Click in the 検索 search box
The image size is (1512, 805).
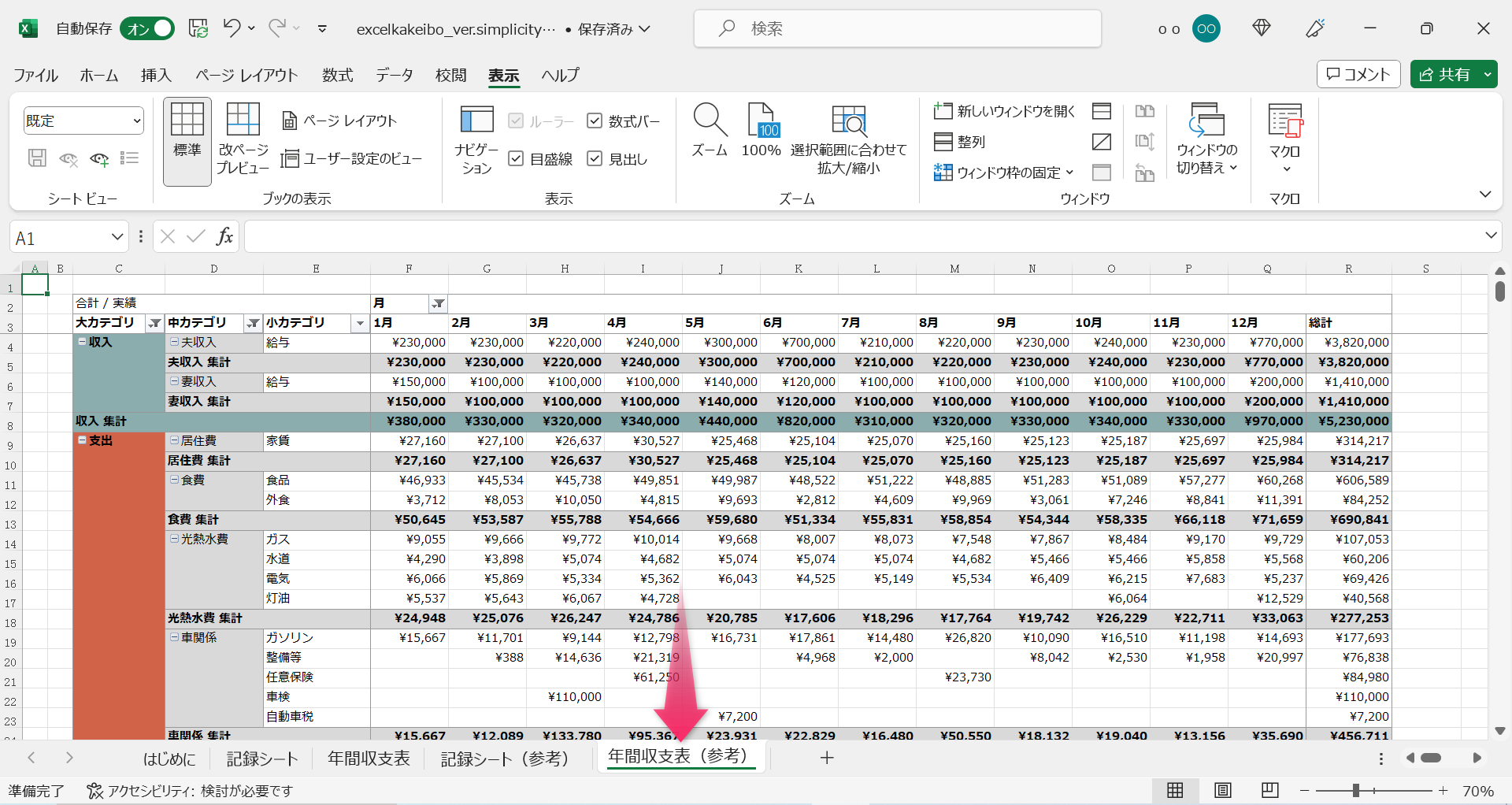898,28
